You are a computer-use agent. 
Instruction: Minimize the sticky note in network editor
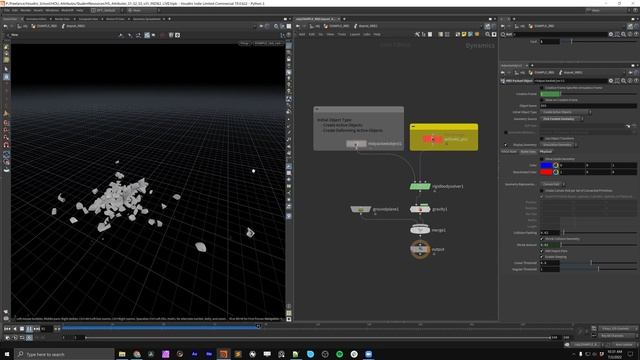pos(317,109)
